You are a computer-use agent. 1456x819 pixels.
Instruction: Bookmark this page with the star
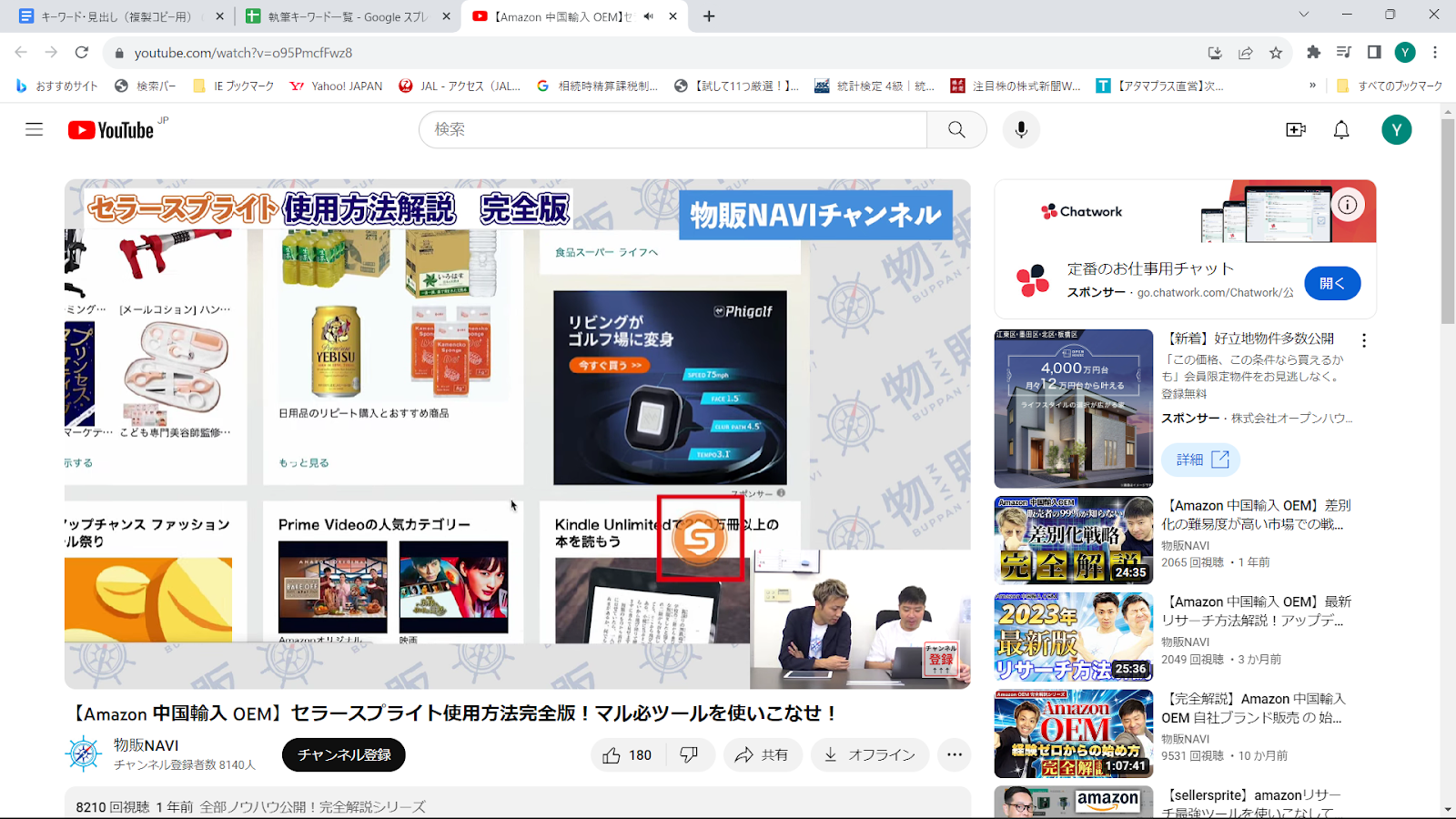click(x=1276, y=53)
